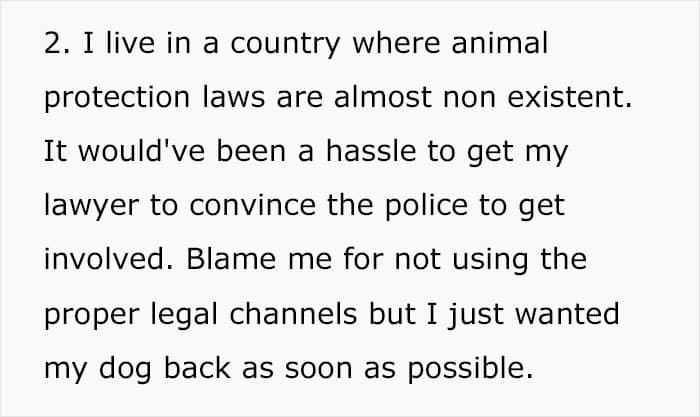
Task: Click the word "laws" in second line
Action: (x=233, y=97)
